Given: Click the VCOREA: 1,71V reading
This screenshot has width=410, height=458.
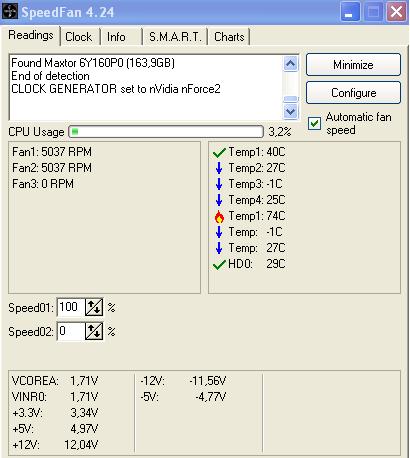Looking at the screenshot, I should click(x=55, y=381).
